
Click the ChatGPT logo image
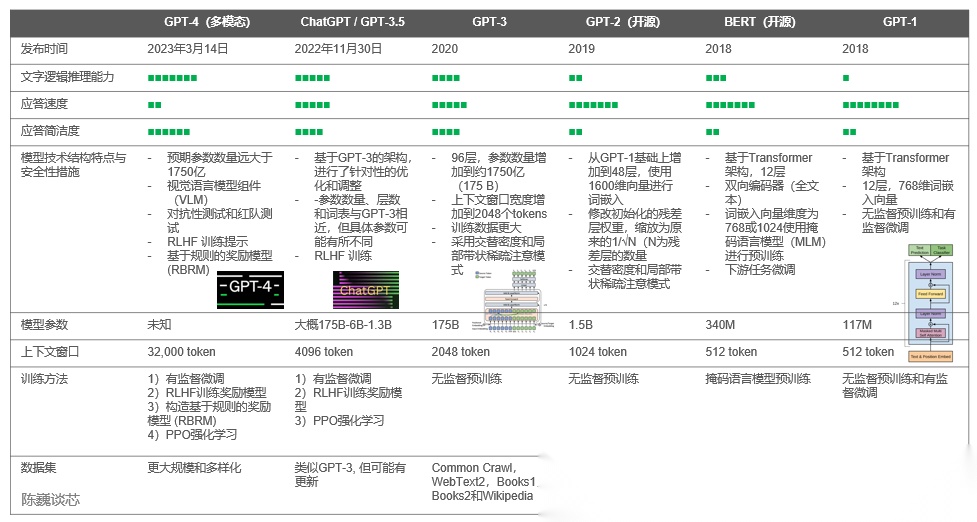click(366, 290)
